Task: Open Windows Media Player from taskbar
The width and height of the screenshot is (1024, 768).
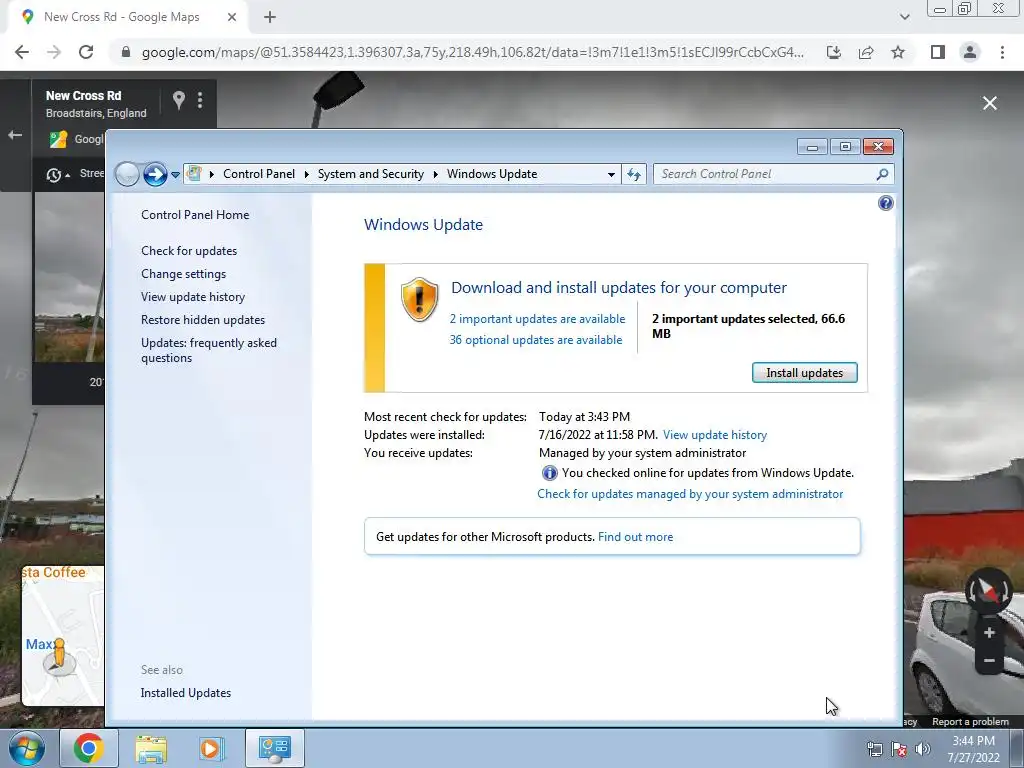Action: coord(211,748)
